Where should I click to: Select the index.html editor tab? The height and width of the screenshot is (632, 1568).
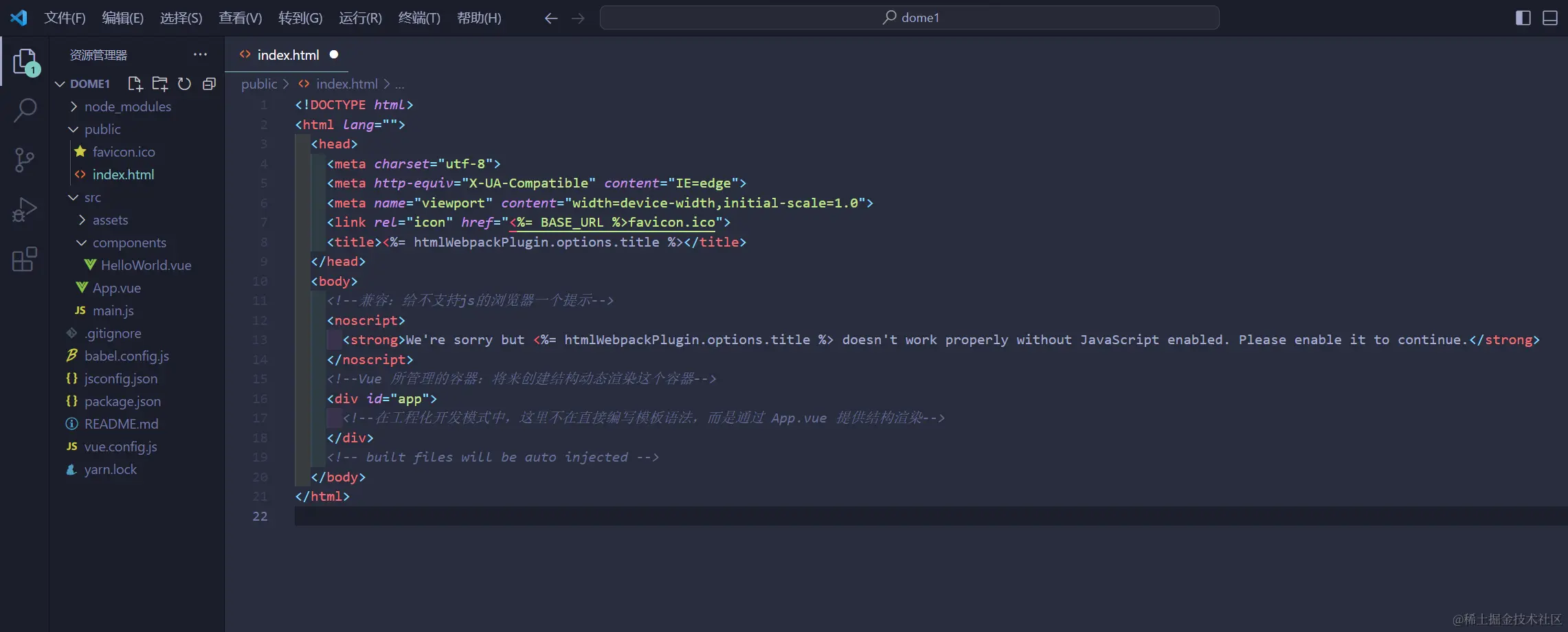point(288,55)
